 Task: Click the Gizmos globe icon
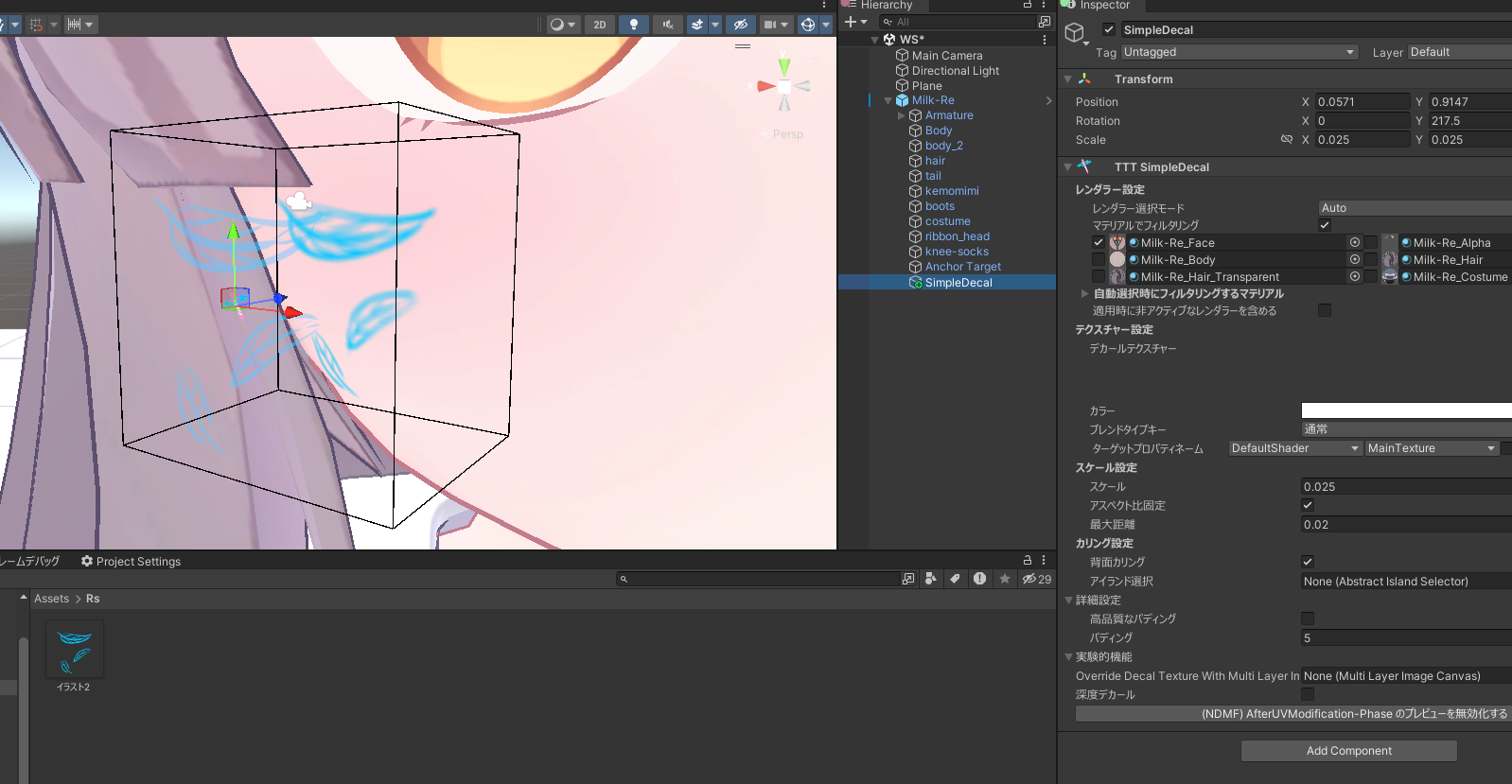tap(807, 25)
